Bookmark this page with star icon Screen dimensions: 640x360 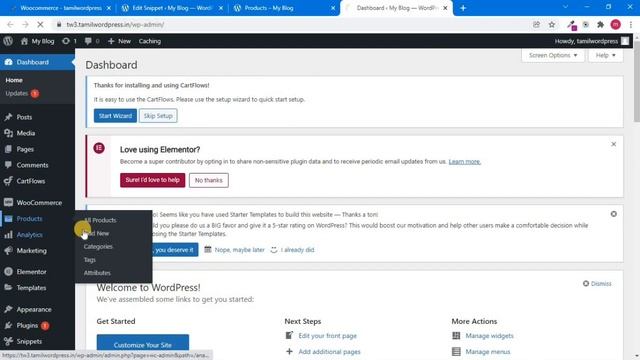pyautogui.click(x=552, y=24)
